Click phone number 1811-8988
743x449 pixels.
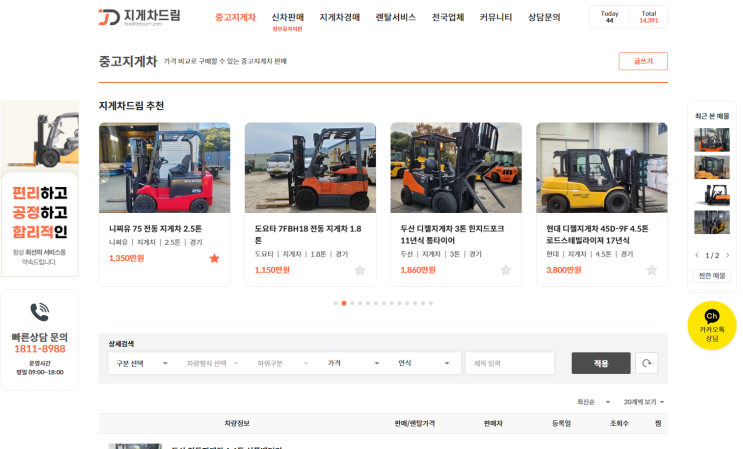[40, 349]
